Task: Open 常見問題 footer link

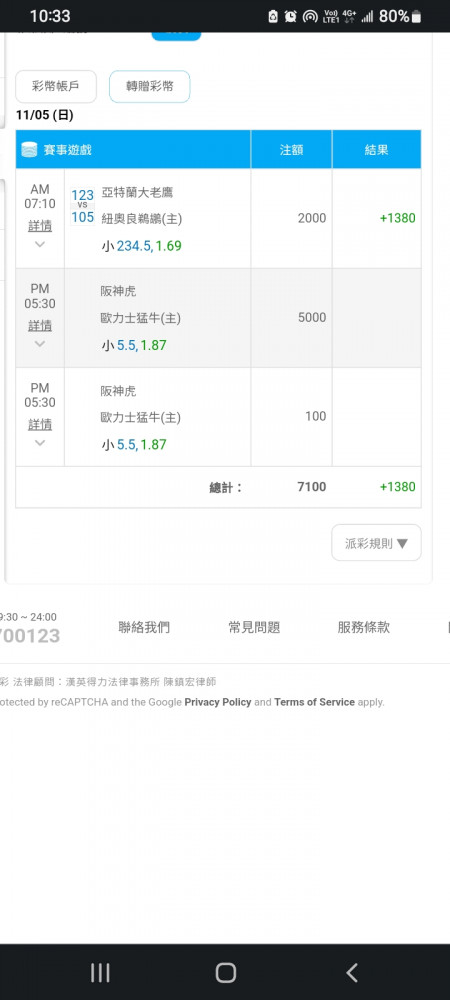Action: pyautogui.click(x=254, y=627)
